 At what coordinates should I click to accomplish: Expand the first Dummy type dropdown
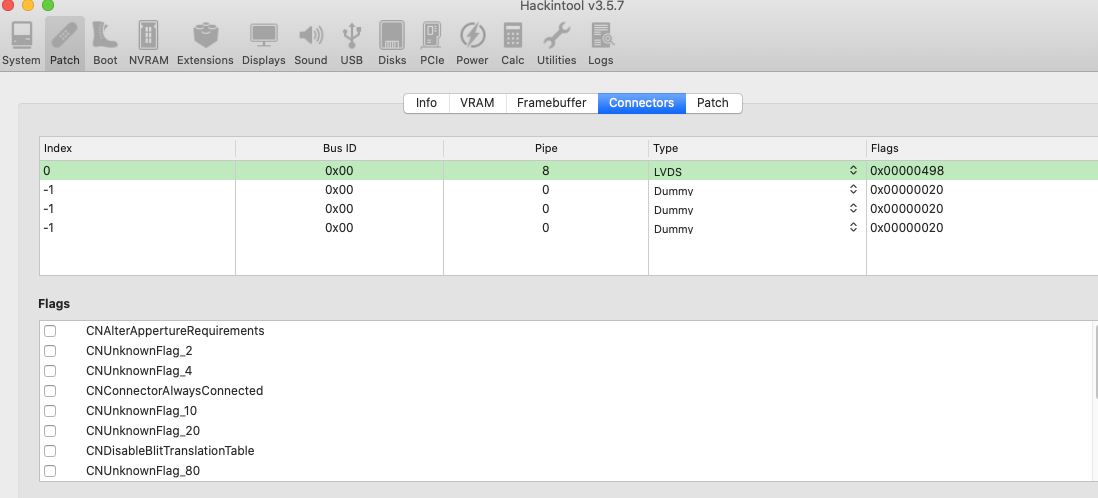[x=853, y=190]
